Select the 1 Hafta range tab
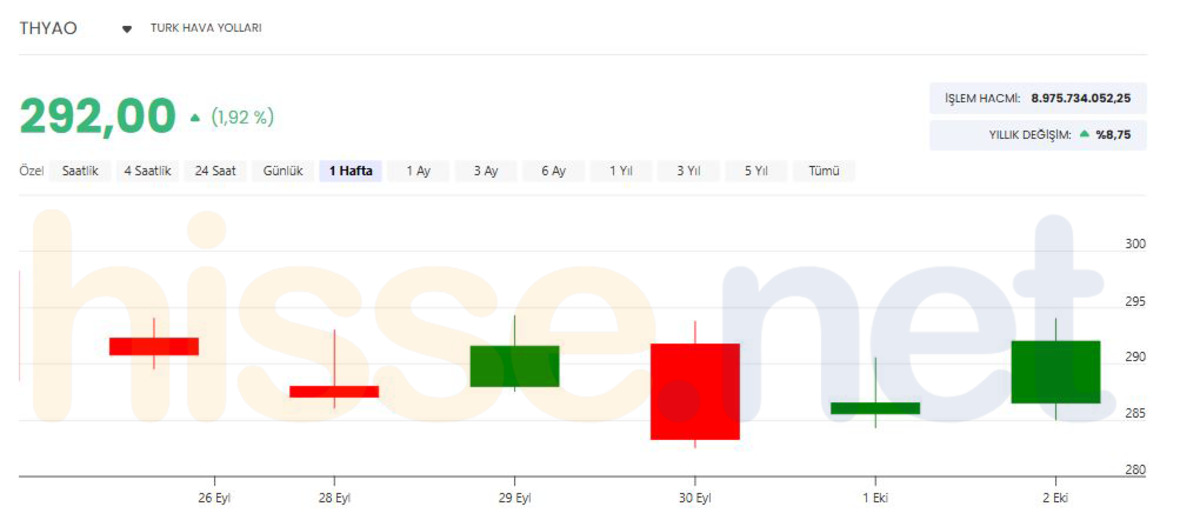The width and height of the screenshot is (1200, 520). [x=350, y=171]
